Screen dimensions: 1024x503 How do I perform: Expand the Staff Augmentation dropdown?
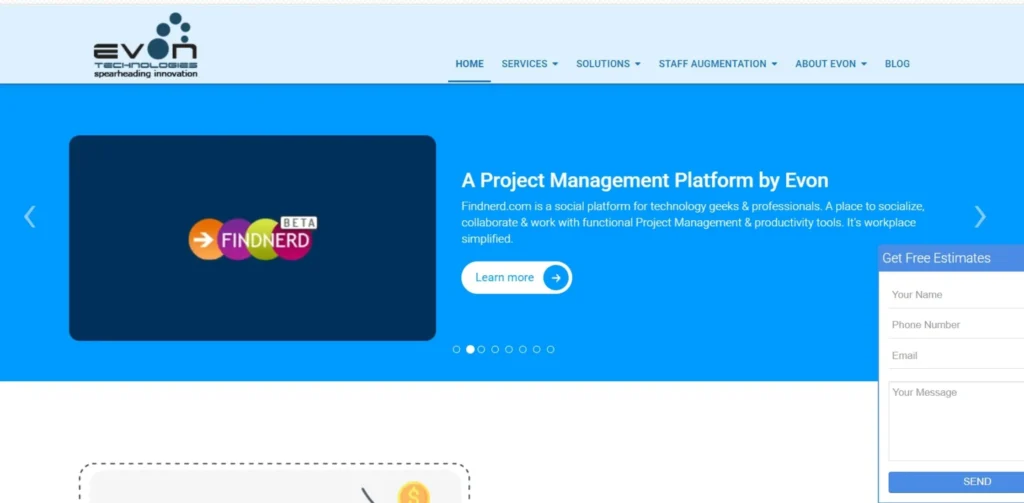pos(718,64)
